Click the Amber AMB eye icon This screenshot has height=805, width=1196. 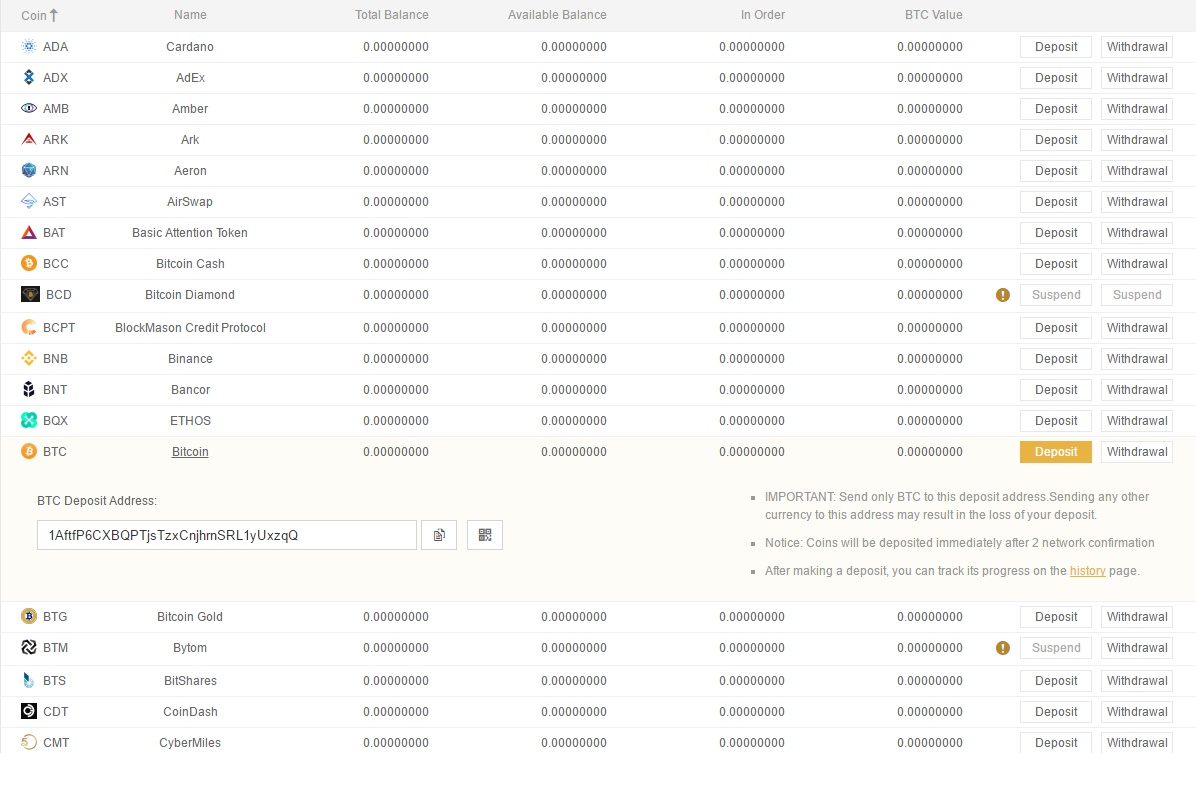pyautogui.click(x=29, y=108)
